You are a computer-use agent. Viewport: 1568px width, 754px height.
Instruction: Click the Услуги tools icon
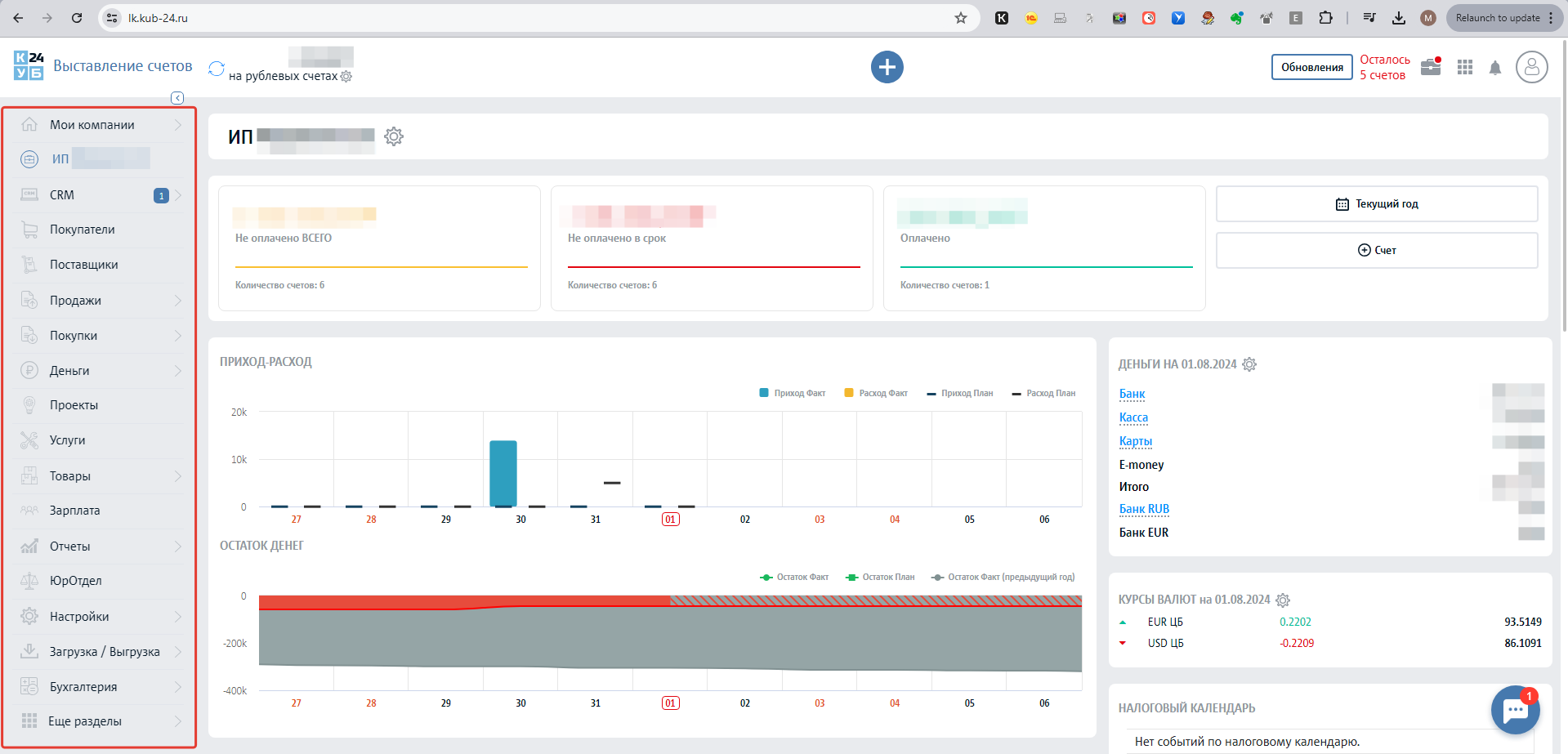29,440
